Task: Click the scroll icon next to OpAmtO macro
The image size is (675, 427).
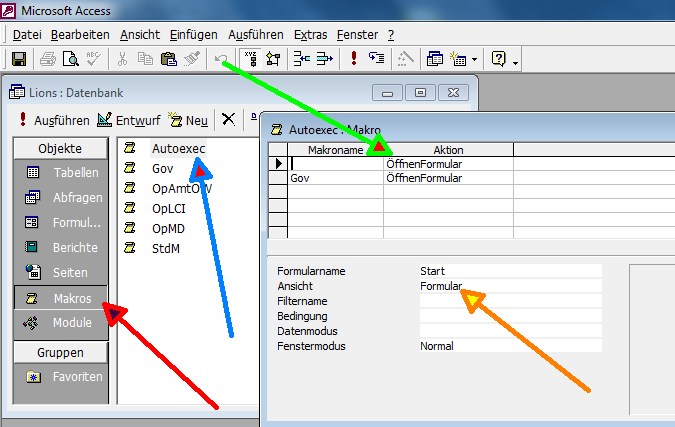Action: coord(130,188)
